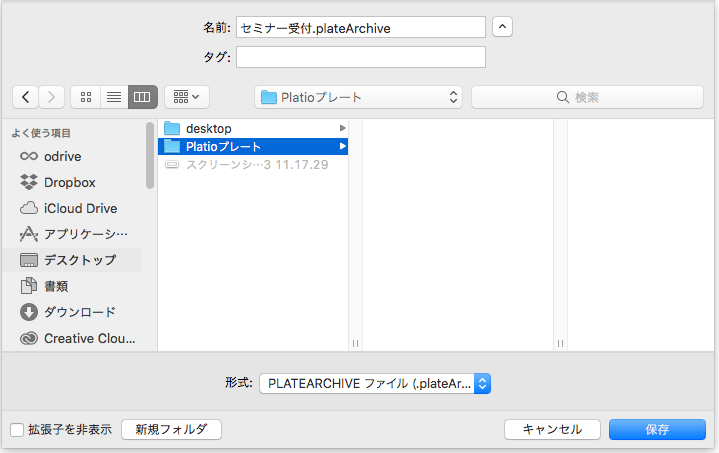Go forward to next folder
This screenshot has width=719, height=453.
(x=52, y=97)
